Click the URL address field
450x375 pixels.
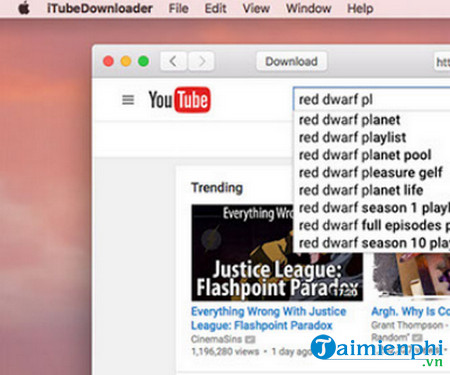(442, 61)
